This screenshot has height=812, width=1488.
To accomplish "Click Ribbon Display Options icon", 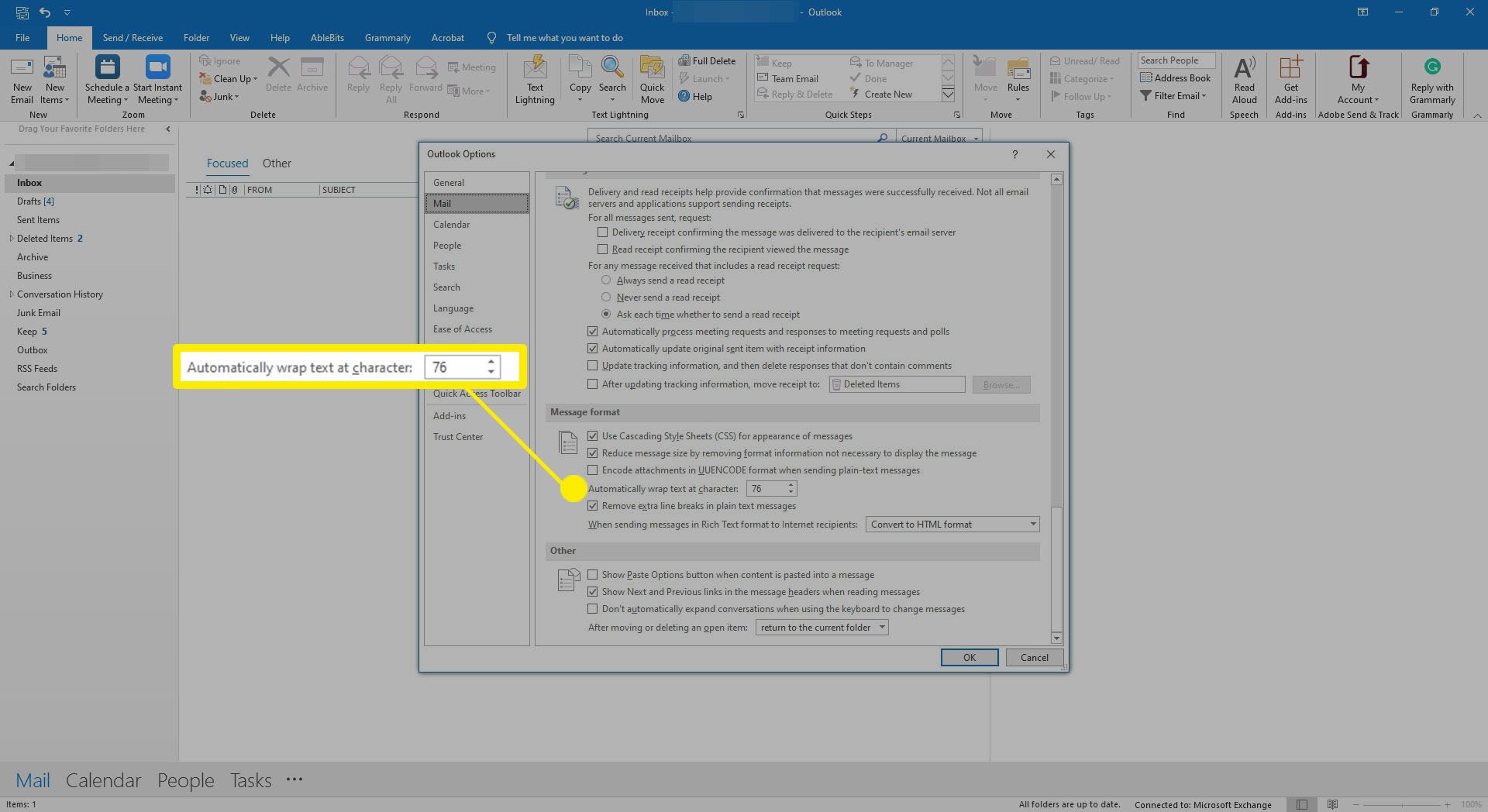I will coord(1362,12).
